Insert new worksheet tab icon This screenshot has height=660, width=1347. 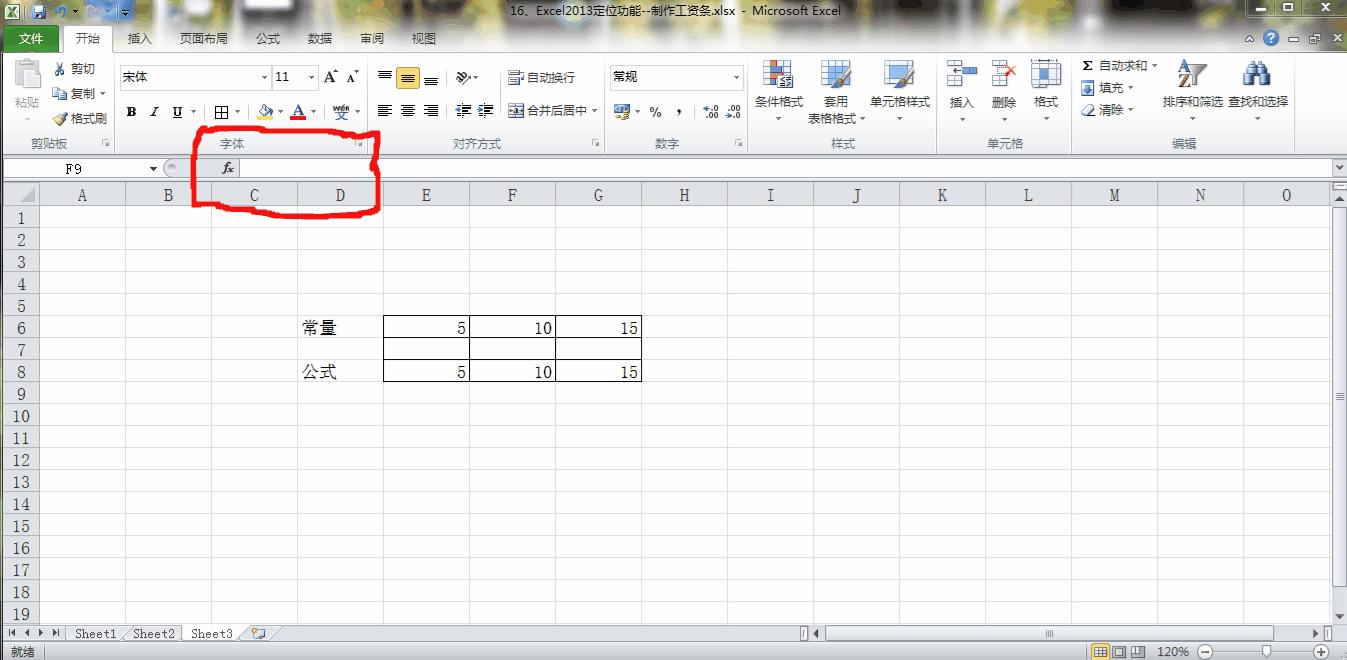point(259,633)
